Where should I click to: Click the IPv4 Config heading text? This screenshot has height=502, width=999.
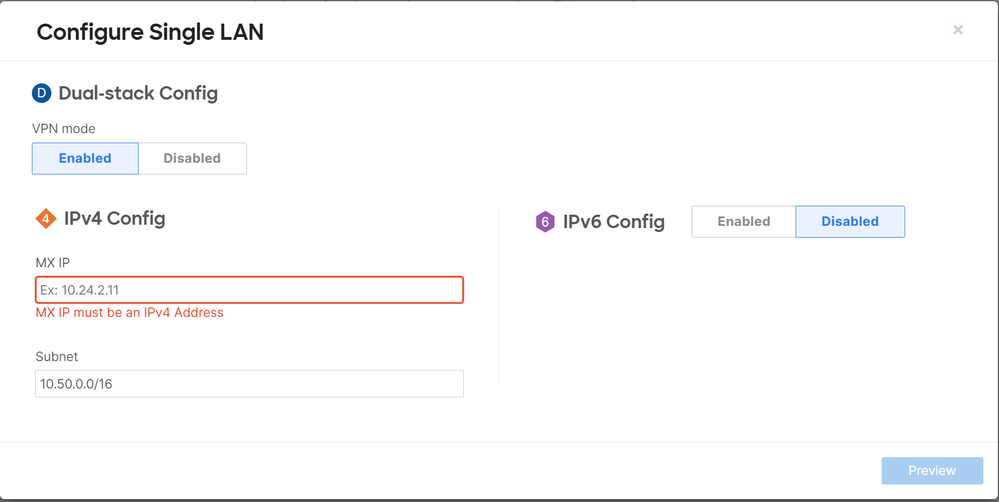(115, 219)
